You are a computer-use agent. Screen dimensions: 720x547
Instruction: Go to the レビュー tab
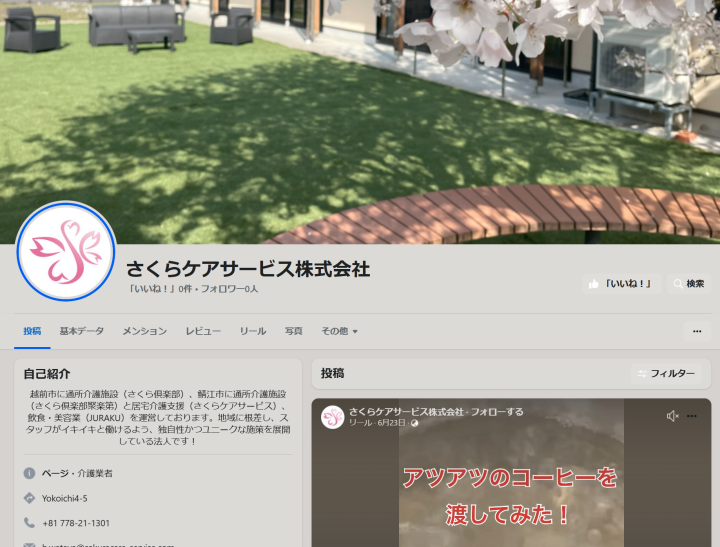[203, 331]
